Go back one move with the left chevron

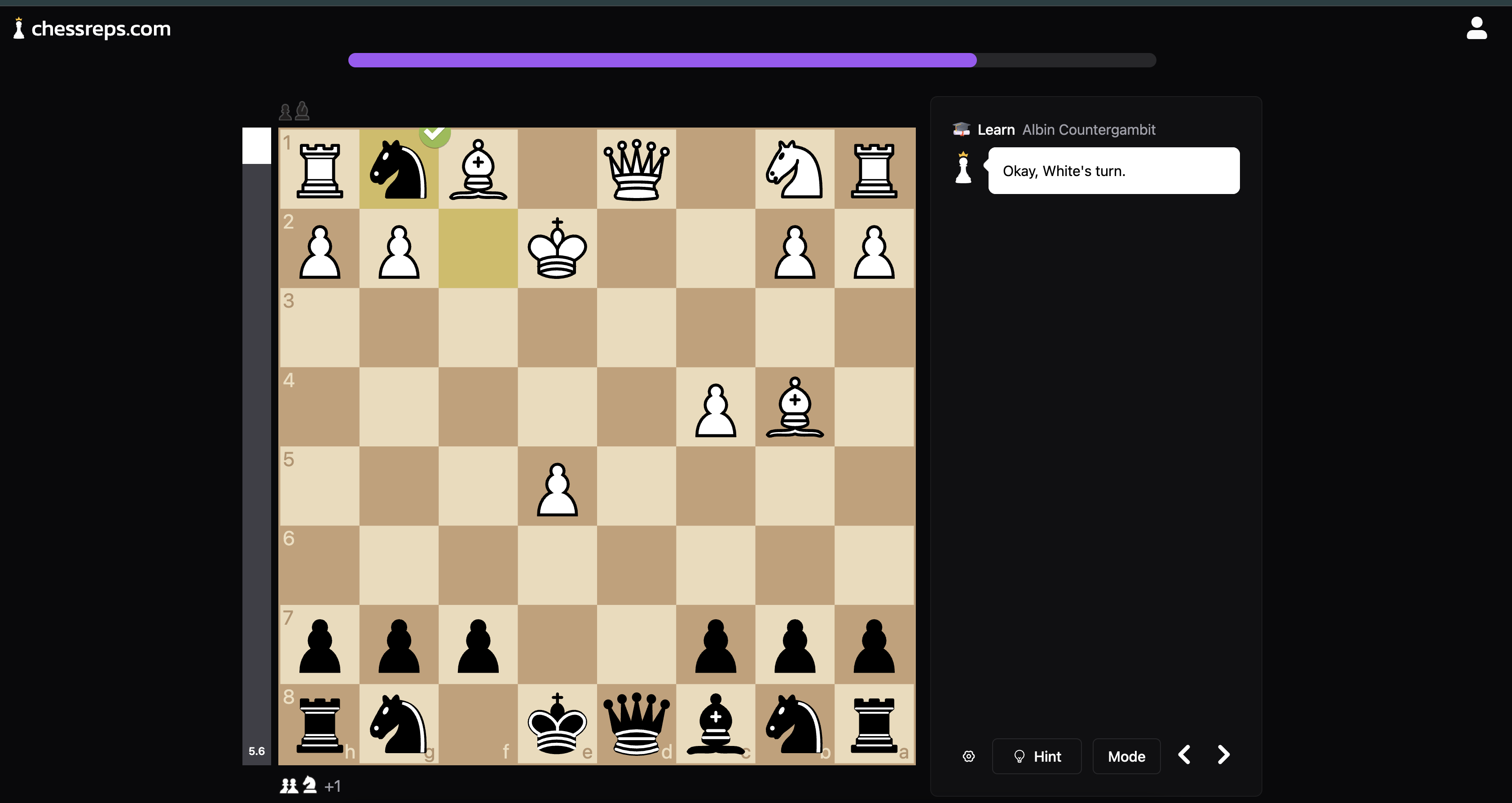click(x=1184, y=755)
